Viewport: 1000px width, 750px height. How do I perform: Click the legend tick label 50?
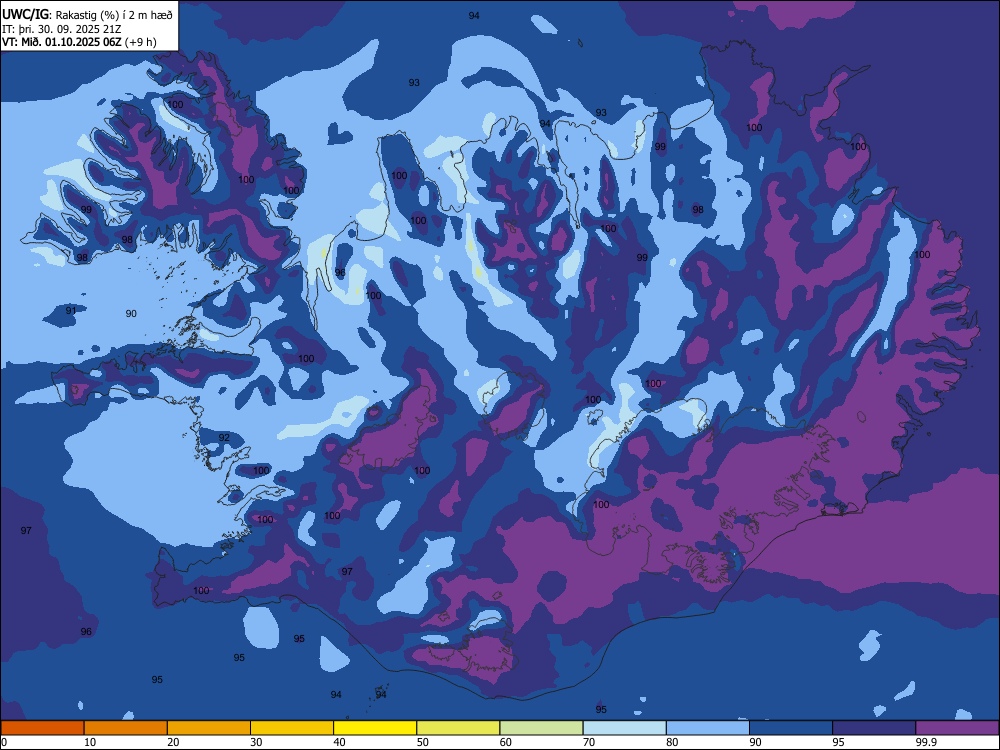pyautogui.click(x=422, y=742)
